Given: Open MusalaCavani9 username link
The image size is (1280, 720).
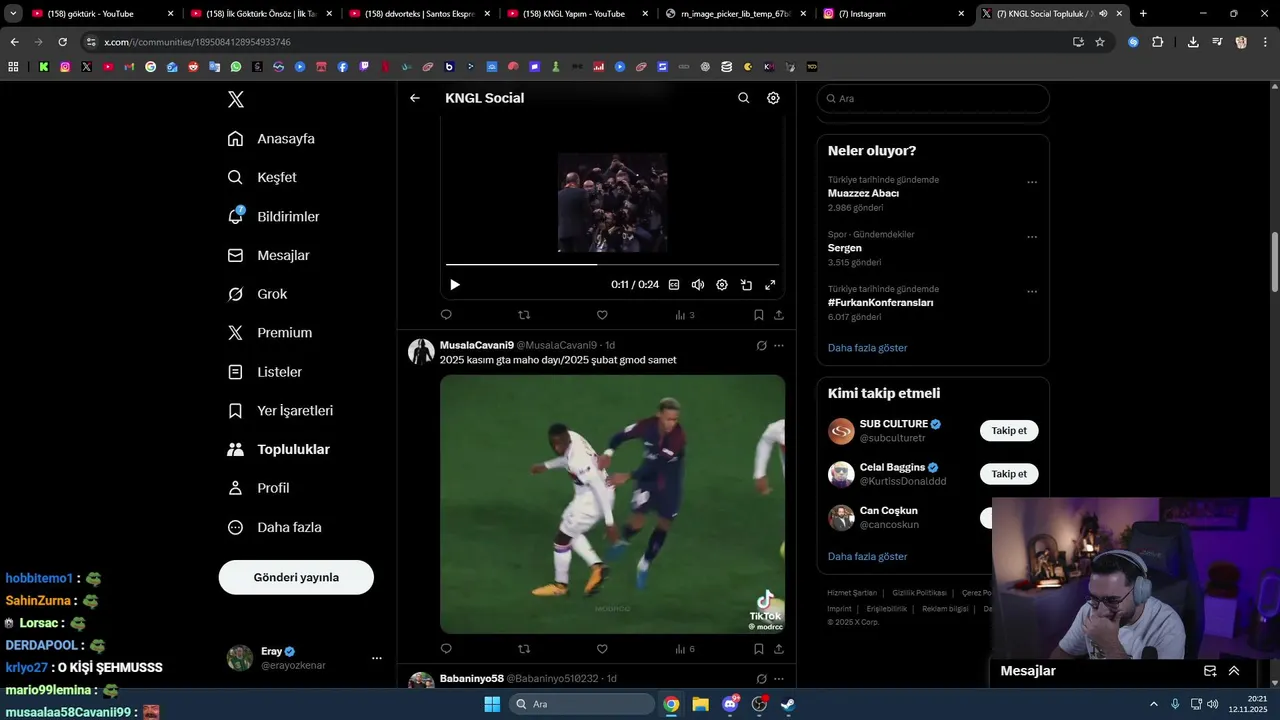Looking at the screenshot, I should click(477, 345).
